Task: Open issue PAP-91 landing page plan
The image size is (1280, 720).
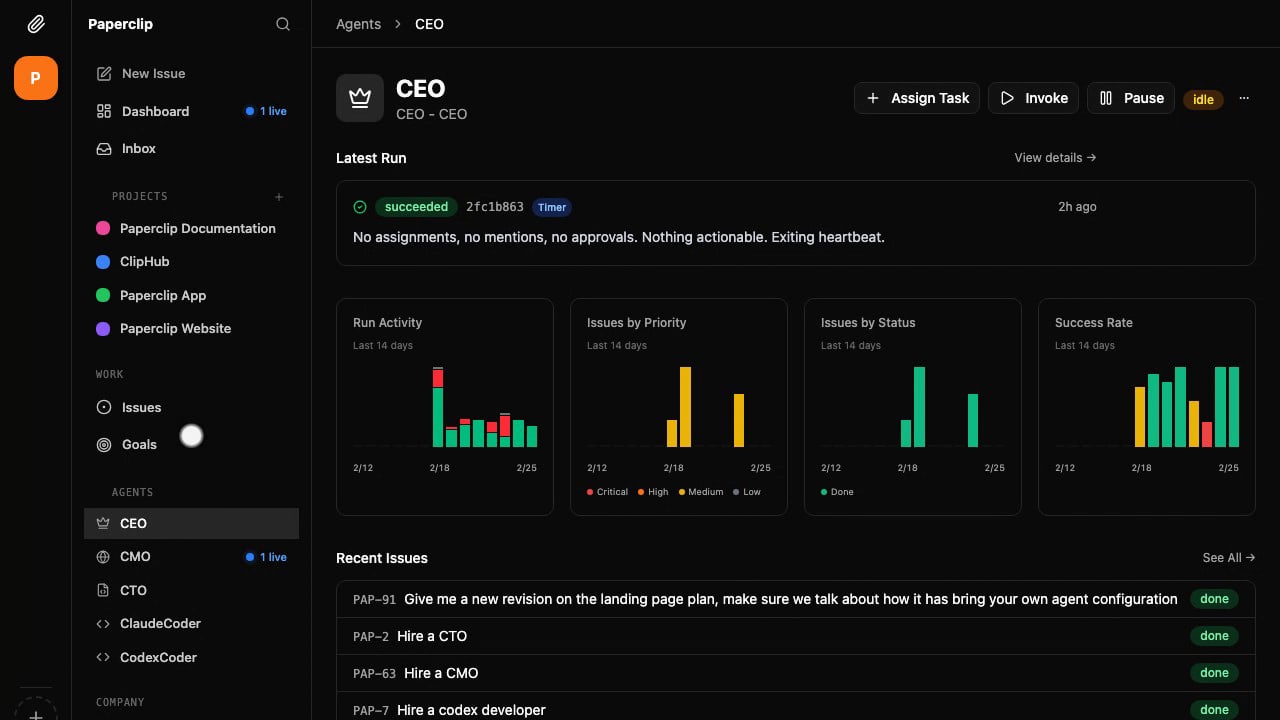Action: pyautogui.click(x=796, y=599)
